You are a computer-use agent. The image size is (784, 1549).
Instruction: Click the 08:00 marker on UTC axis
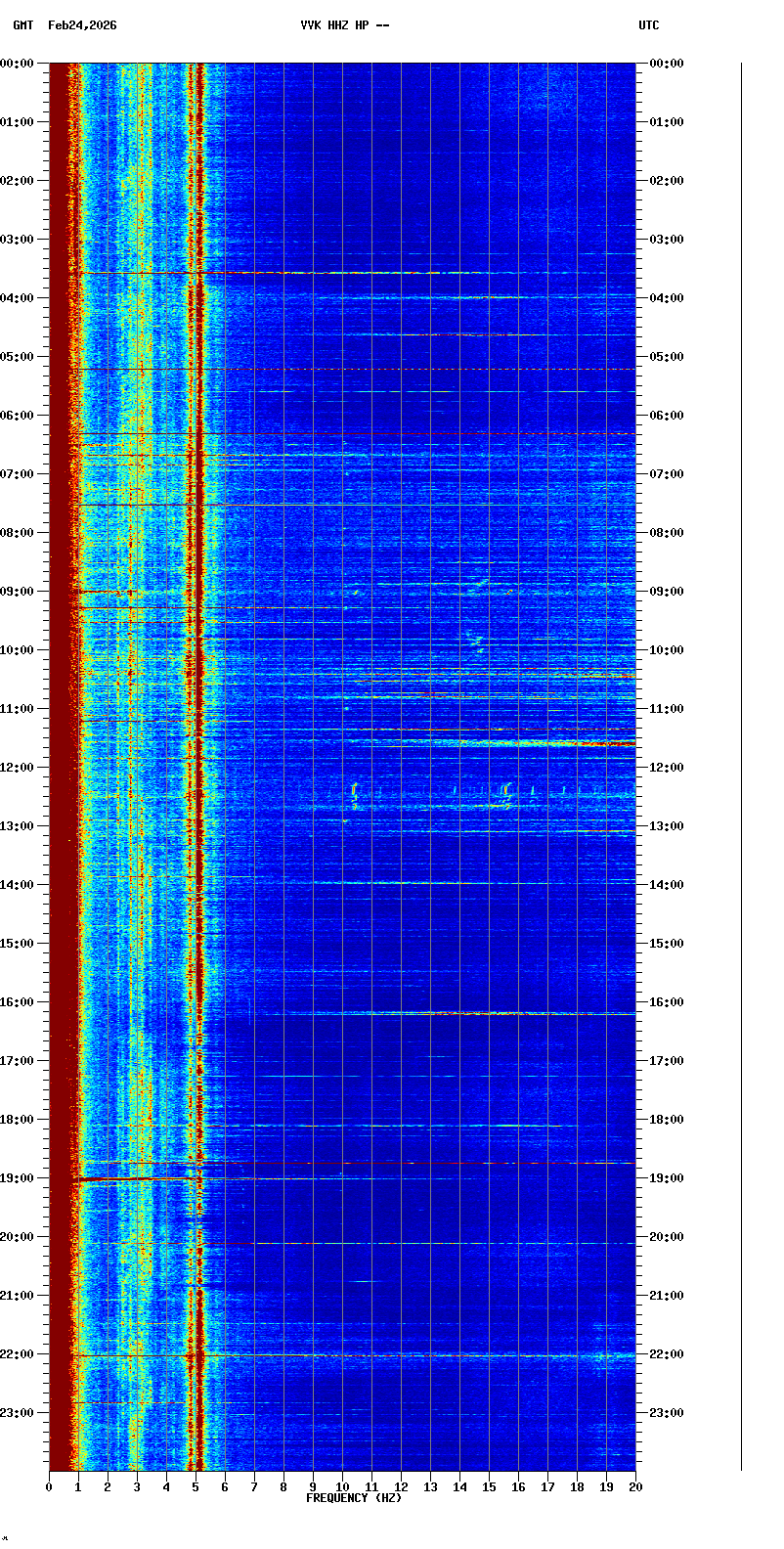(667, 533)
